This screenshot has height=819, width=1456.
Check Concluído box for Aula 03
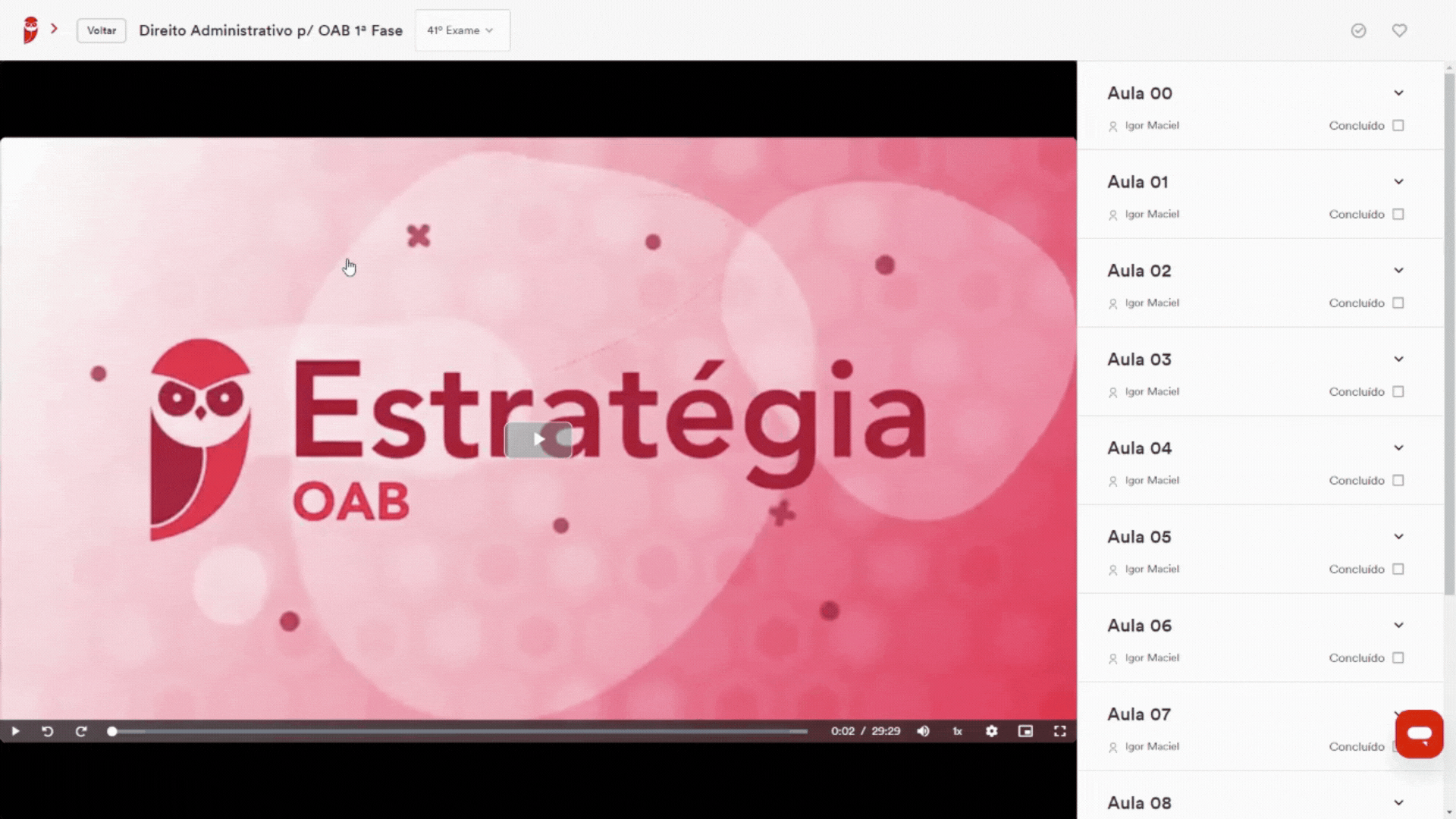[x=1398, y=391]
